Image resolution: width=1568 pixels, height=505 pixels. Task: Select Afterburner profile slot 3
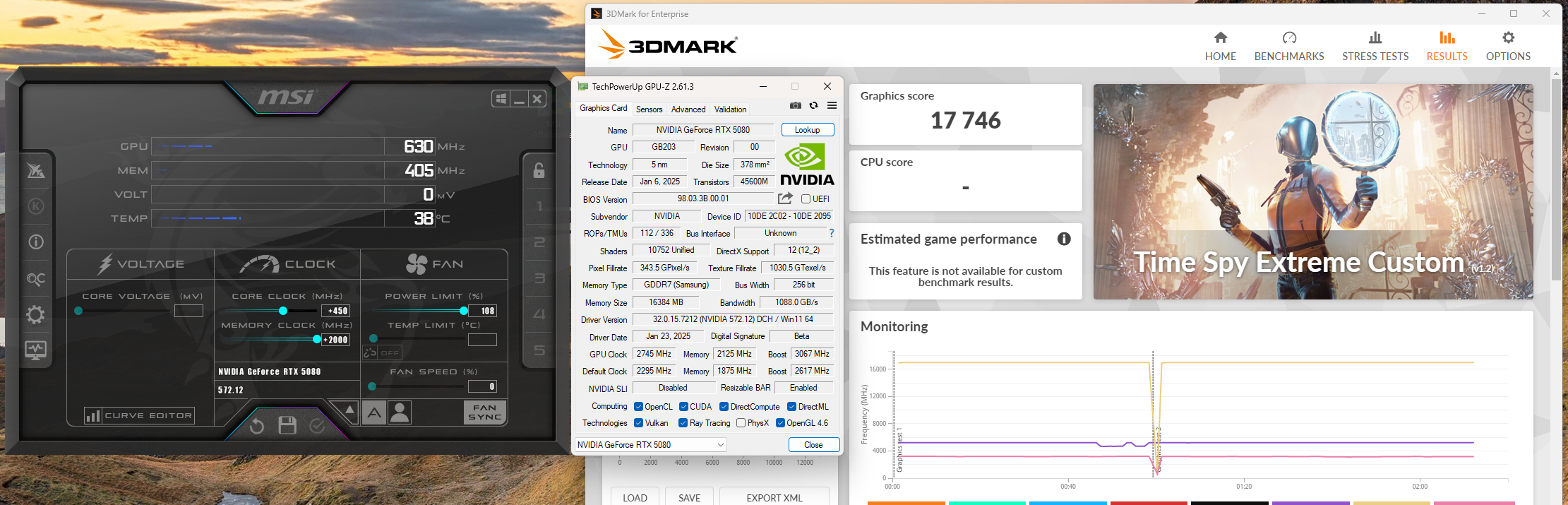point(539,278)
